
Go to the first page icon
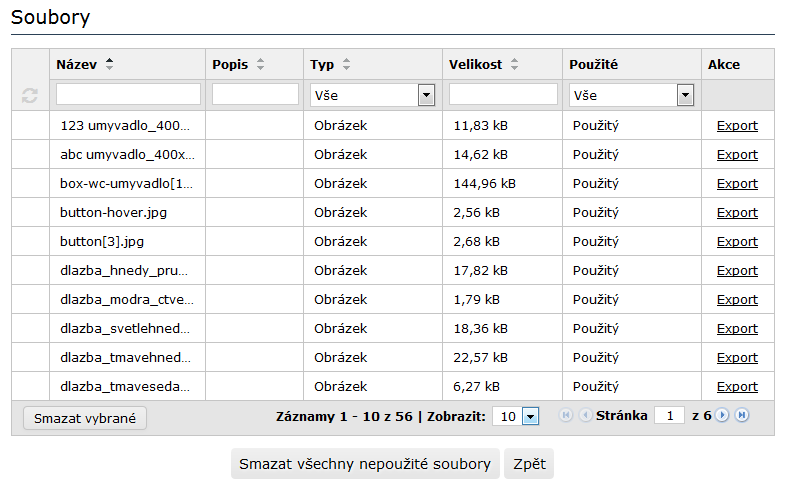566,416
